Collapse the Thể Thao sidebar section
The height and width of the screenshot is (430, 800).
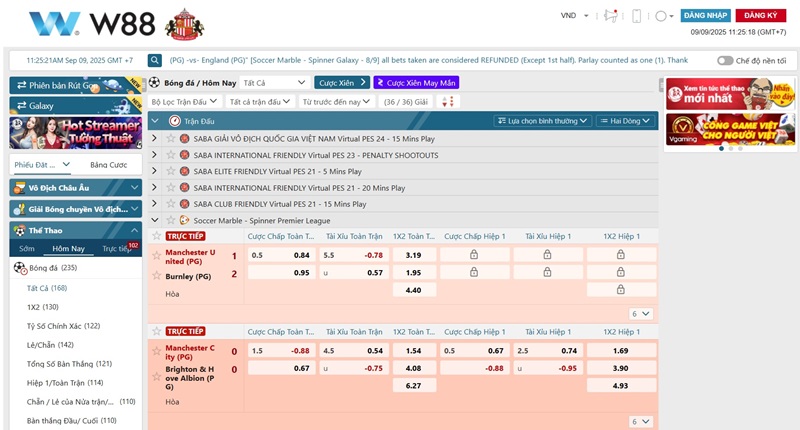click(x=76, y=231)
